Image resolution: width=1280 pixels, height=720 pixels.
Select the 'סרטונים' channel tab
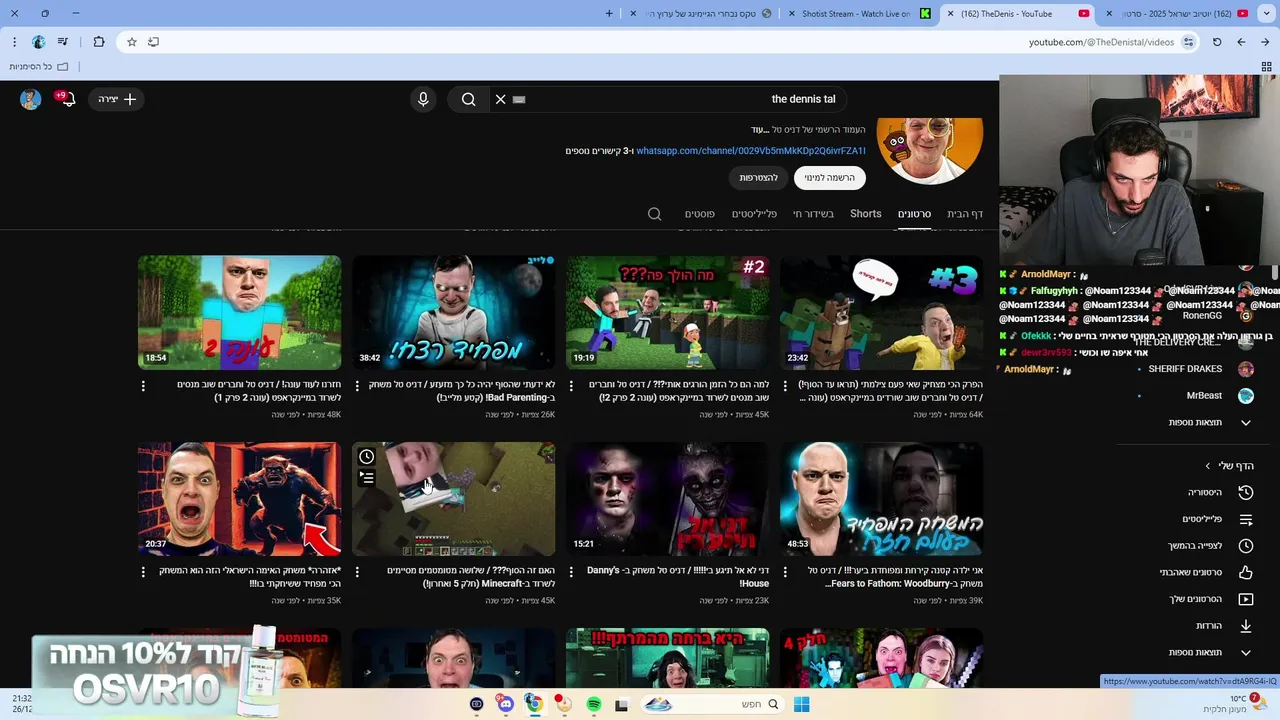914,214
